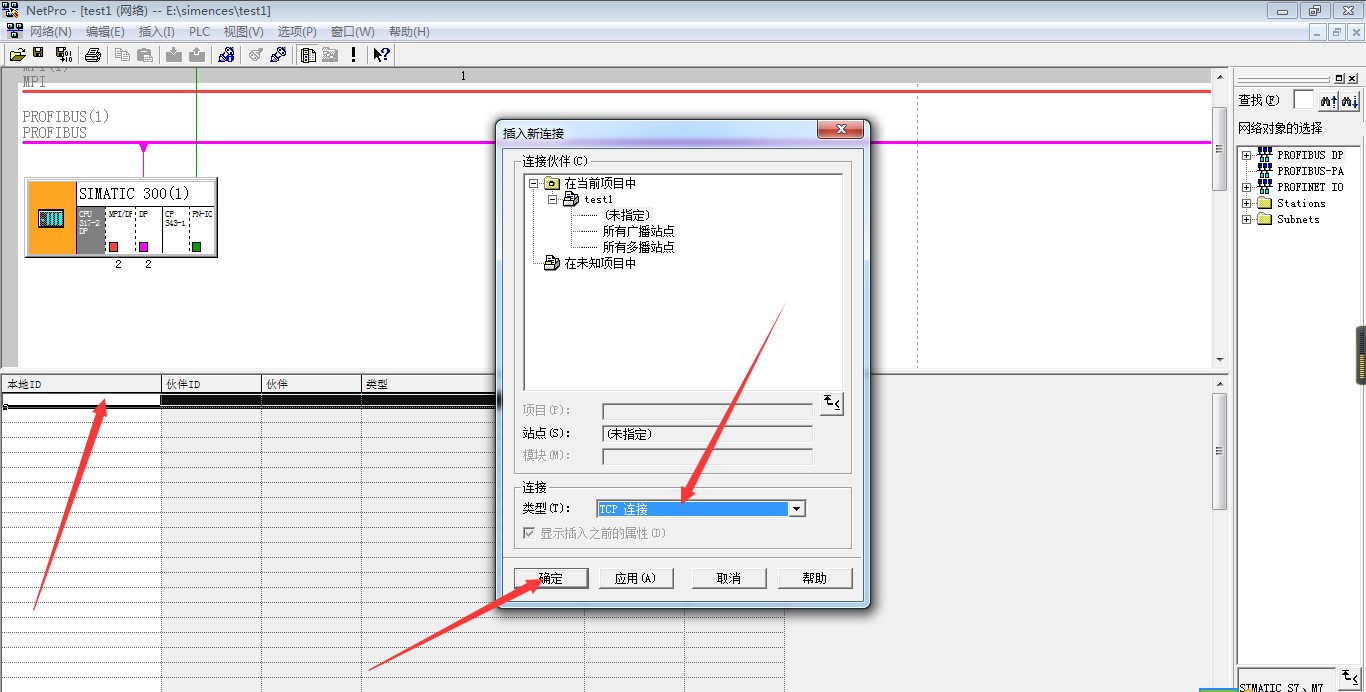
Task: Click the 查找 search input field
Action: point(1303,100)
